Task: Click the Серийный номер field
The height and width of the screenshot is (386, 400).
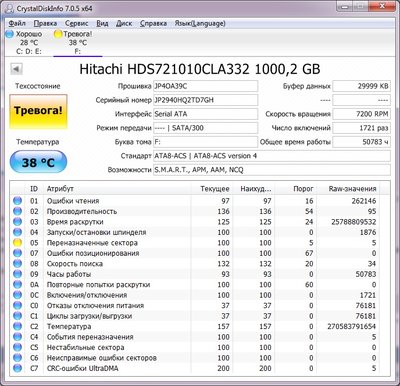Action: click(x=205, y=100)
